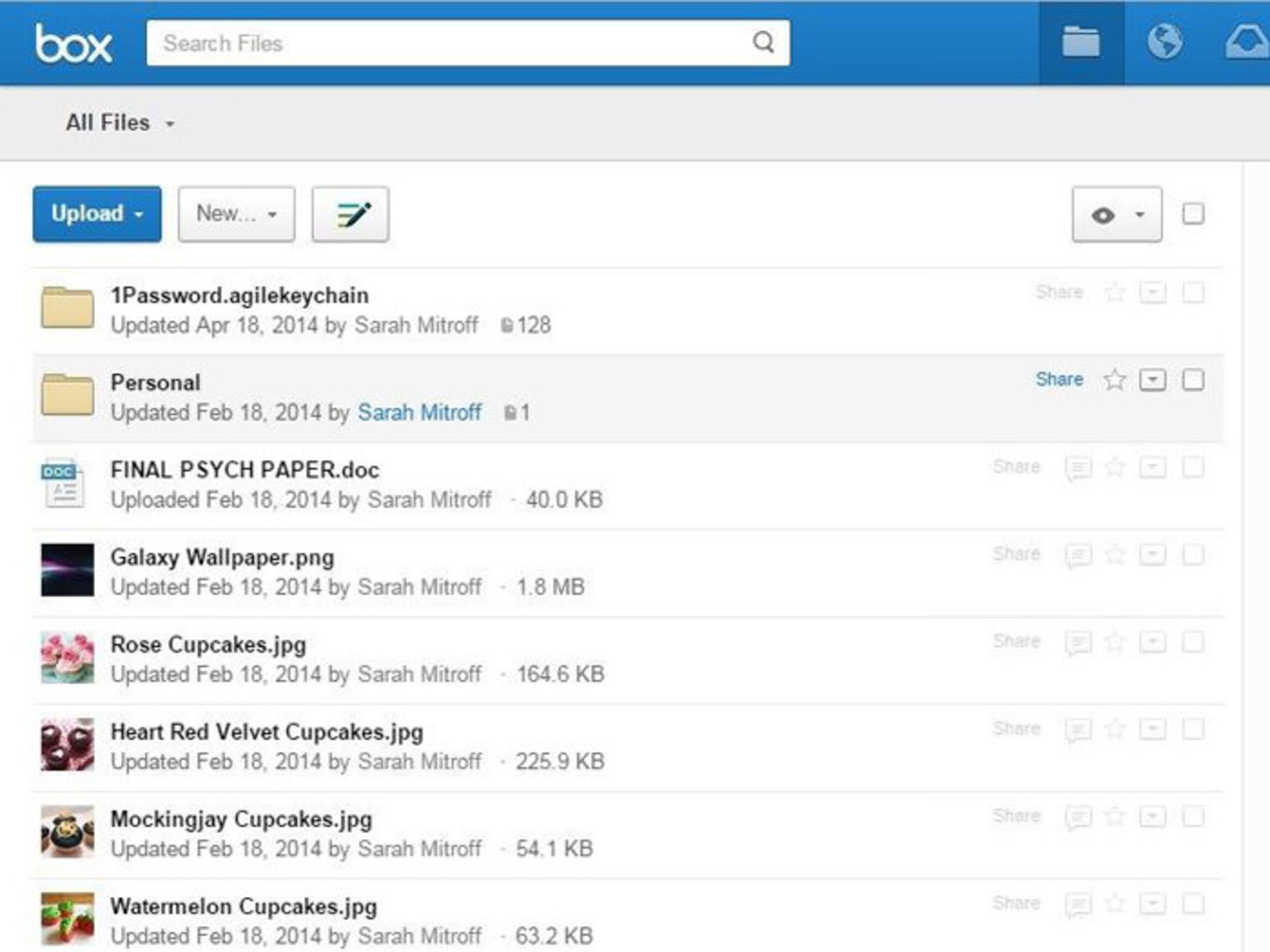Expand the All Files dropdown
Image resolution: width=1270 pixels, height=952 pixels.
[120, 123]
